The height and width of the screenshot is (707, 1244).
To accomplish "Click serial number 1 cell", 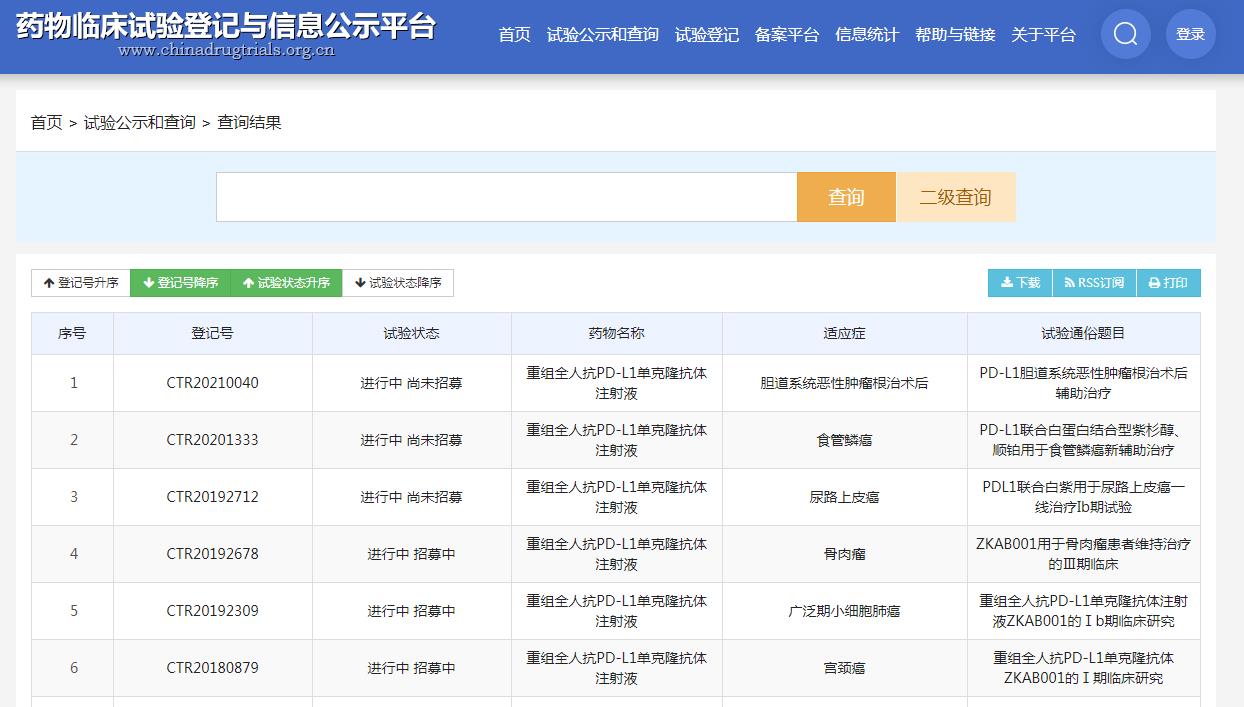I will 73,383.
